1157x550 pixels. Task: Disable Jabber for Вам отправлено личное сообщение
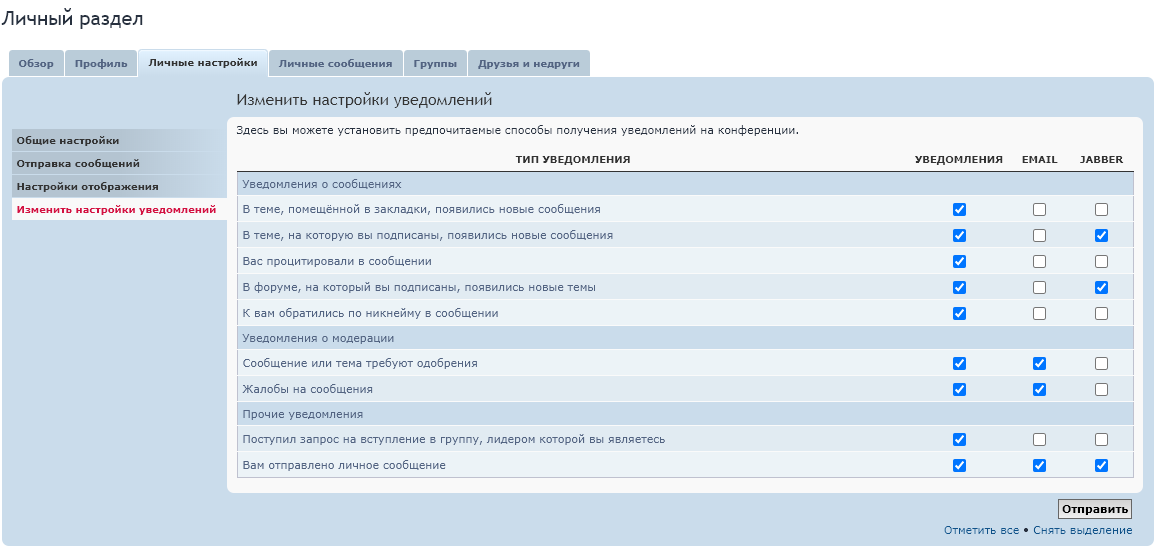pos(1101,465)
